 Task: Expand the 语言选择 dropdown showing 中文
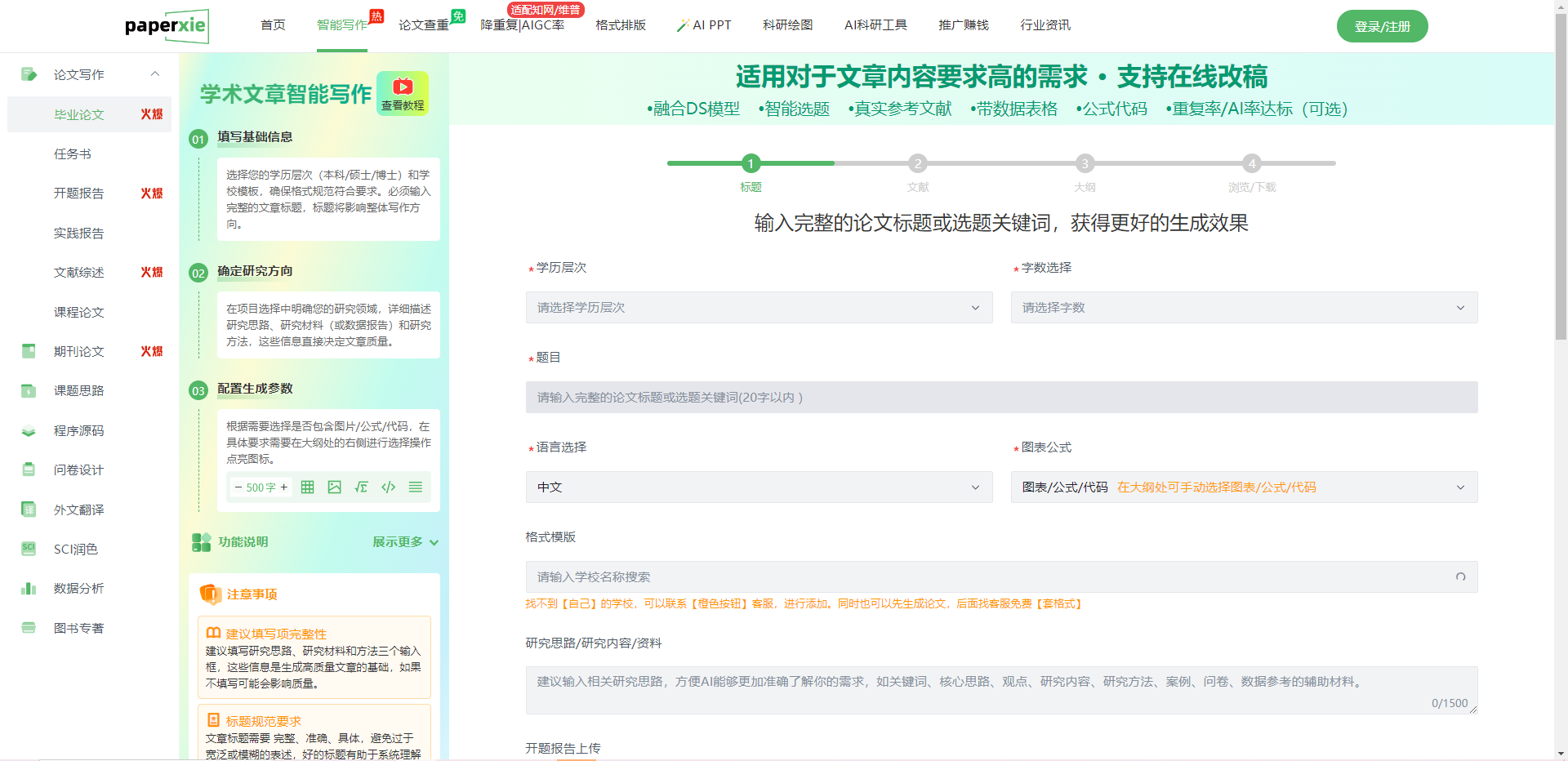pos(759,487)
